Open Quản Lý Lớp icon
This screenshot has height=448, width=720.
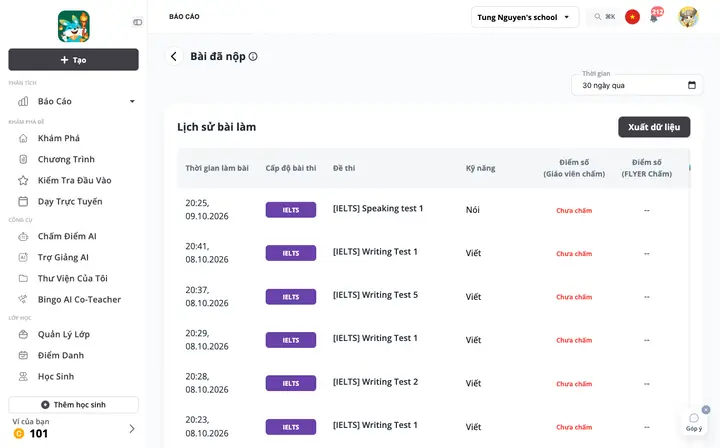pyautogui.click(x=23, y=334)
